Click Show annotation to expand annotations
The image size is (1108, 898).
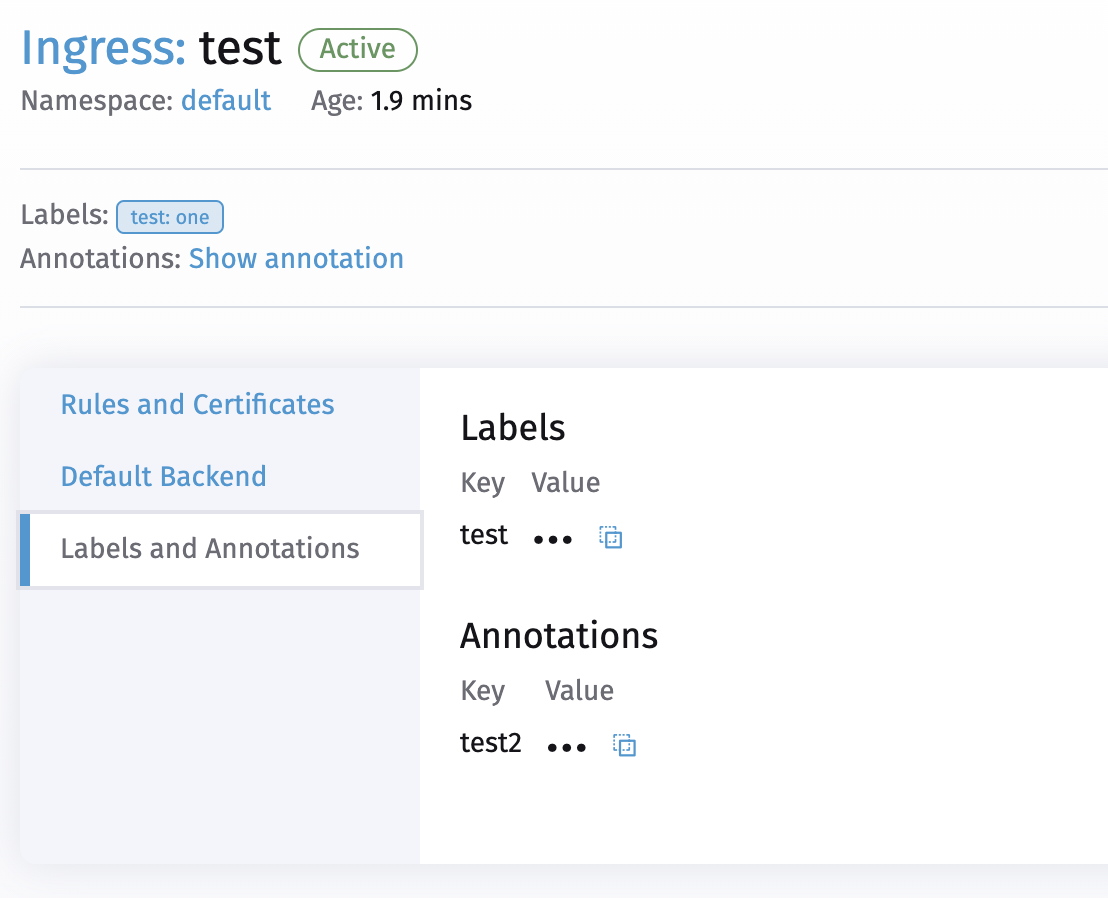(296, 258)
